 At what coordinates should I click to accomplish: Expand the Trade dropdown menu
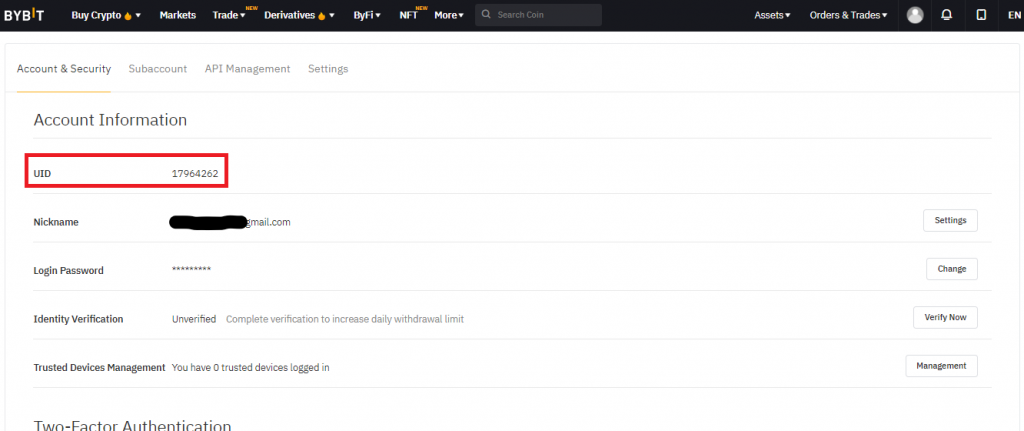pos(229,15)
